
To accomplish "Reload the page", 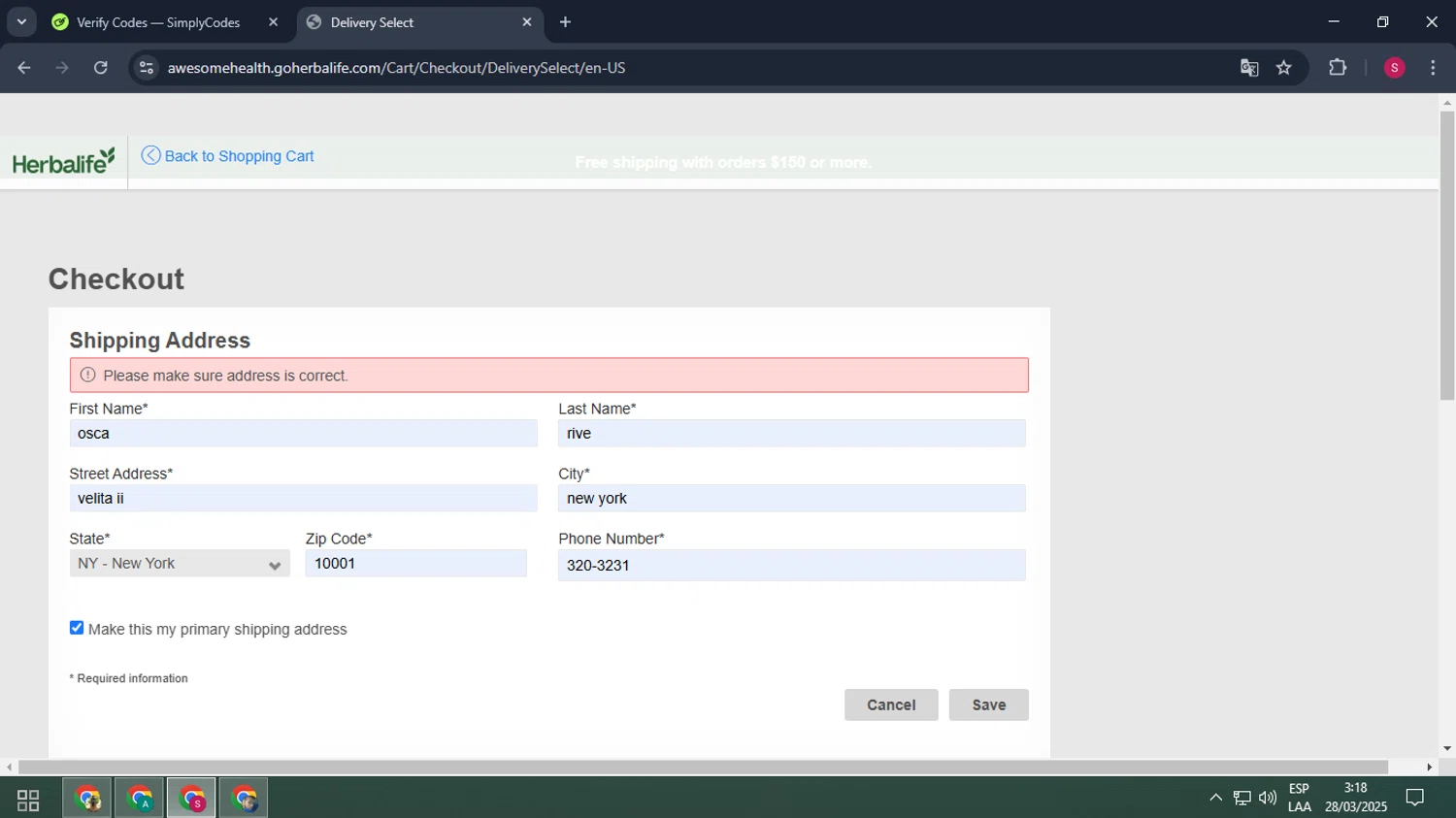I will coord(101,68).
